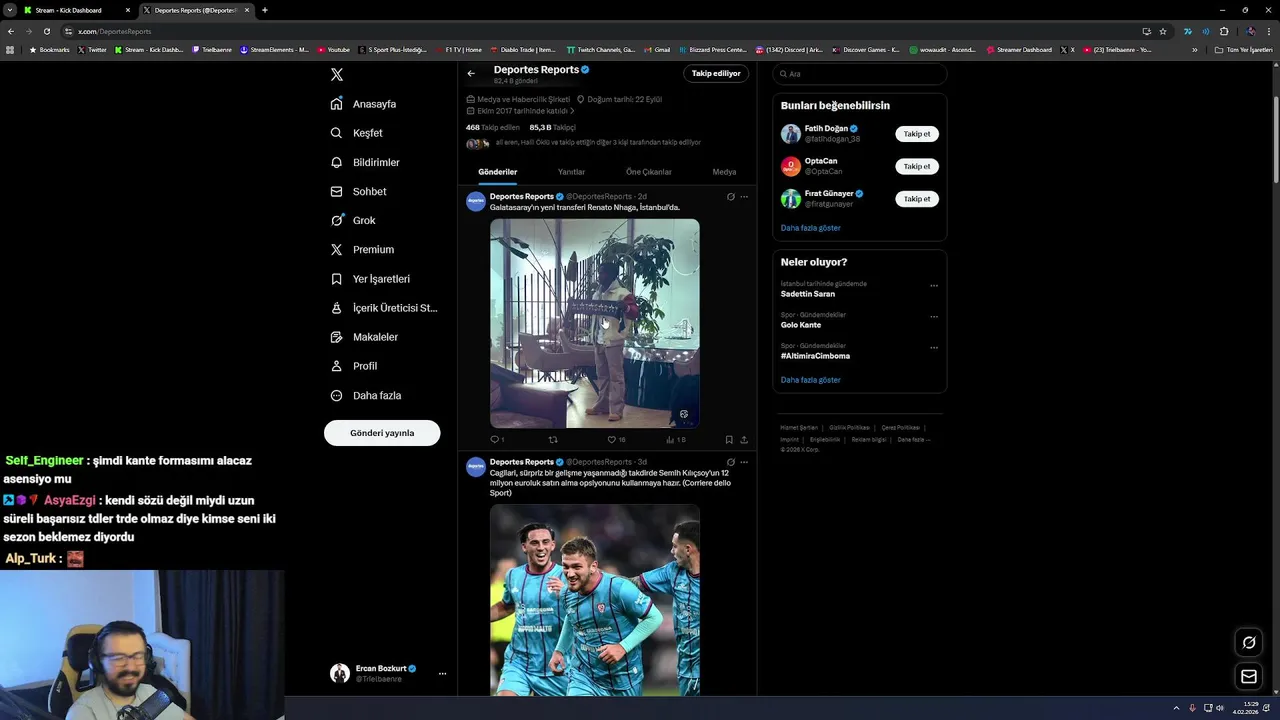This screenshot has height=720, width=1280.
Task: Click the Ara search field
Action: (860, 74)
